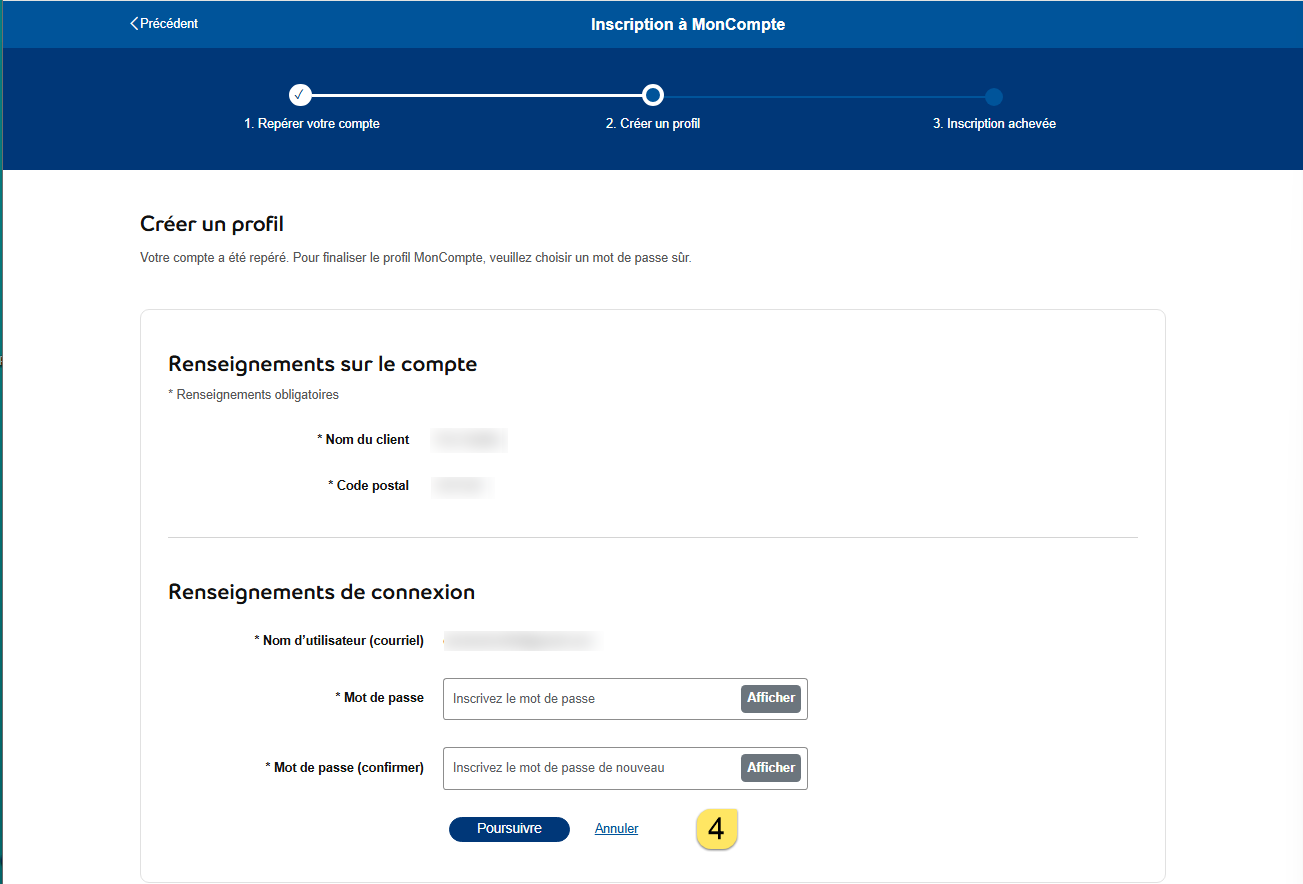Click the step 2 progress circle
The height and width of the screenshot is (884, 1303).
(x=652, y=95)
